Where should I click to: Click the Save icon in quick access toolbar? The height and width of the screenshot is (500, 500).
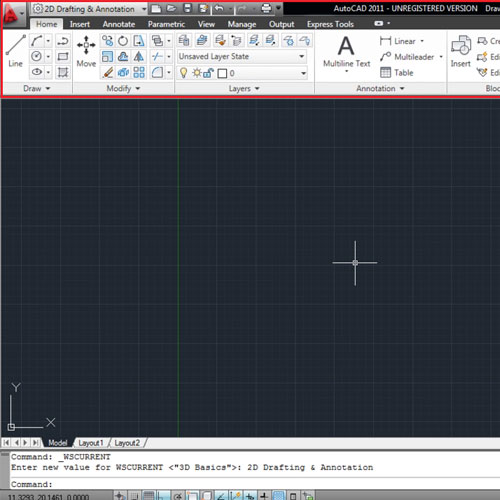pyautogui.click(x=187, y=8)
